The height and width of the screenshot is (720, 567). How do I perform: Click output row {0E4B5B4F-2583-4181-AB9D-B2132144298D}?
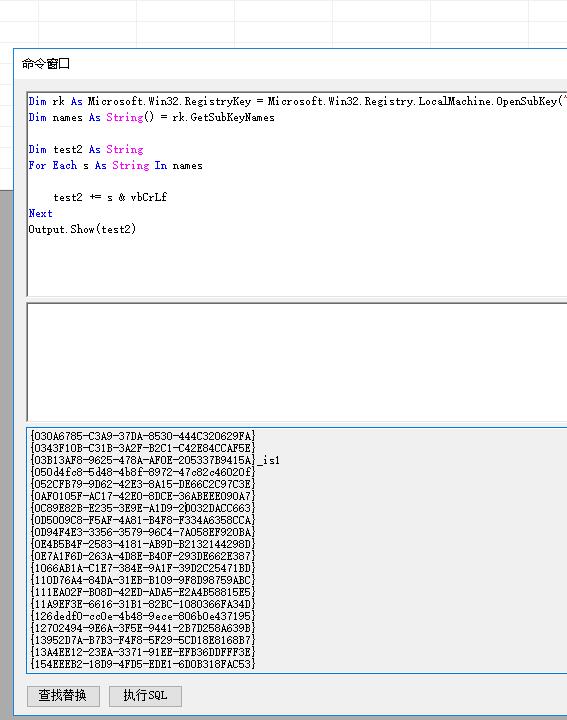(x=143, y=544)
